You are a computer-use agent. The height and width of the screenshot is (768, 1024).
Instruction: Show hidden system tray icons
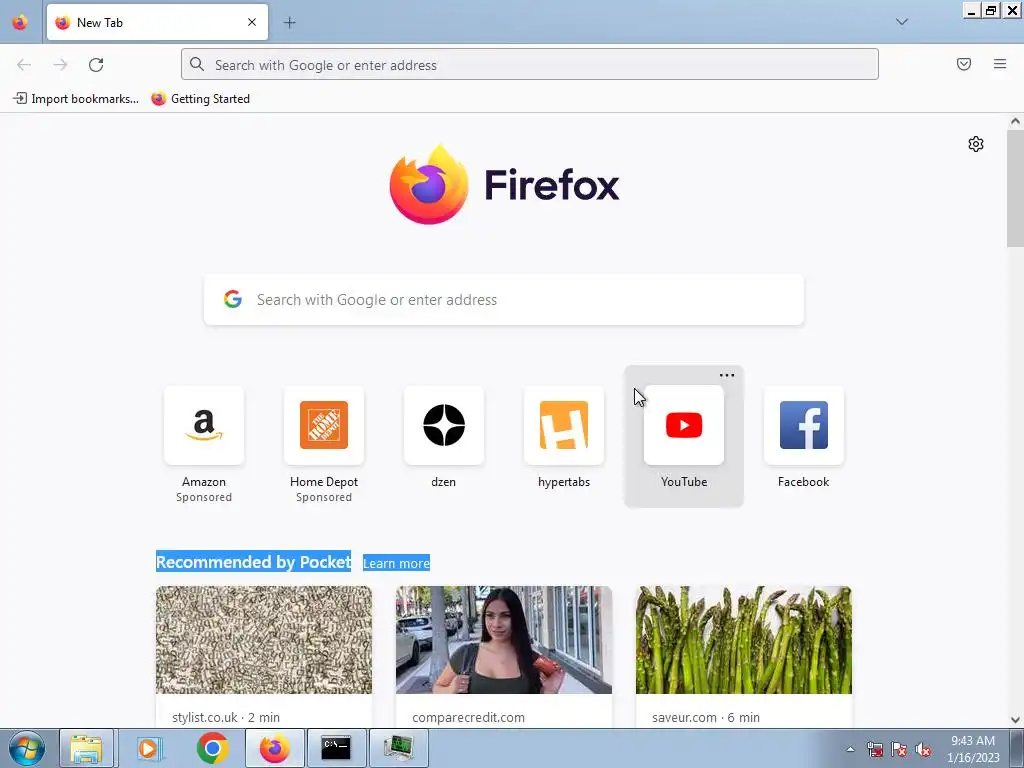pyautogui.click(x=850, y=749)
